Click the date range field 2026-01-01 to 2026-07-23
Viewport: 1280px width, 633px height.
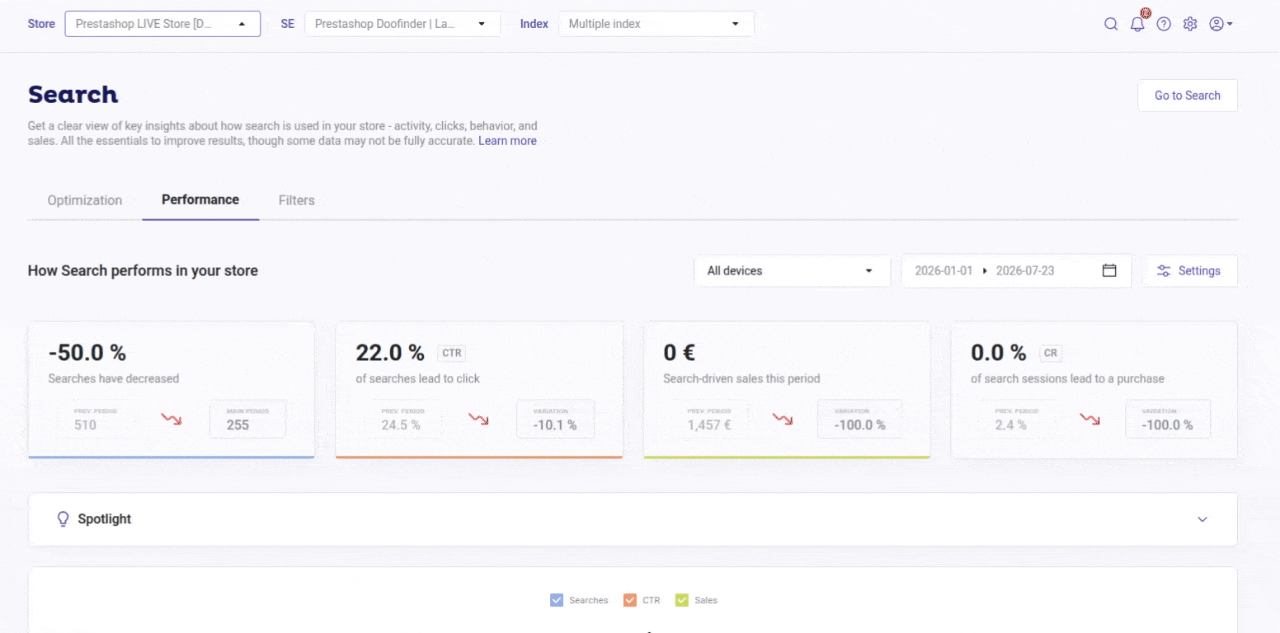[x=1016, y=271]
